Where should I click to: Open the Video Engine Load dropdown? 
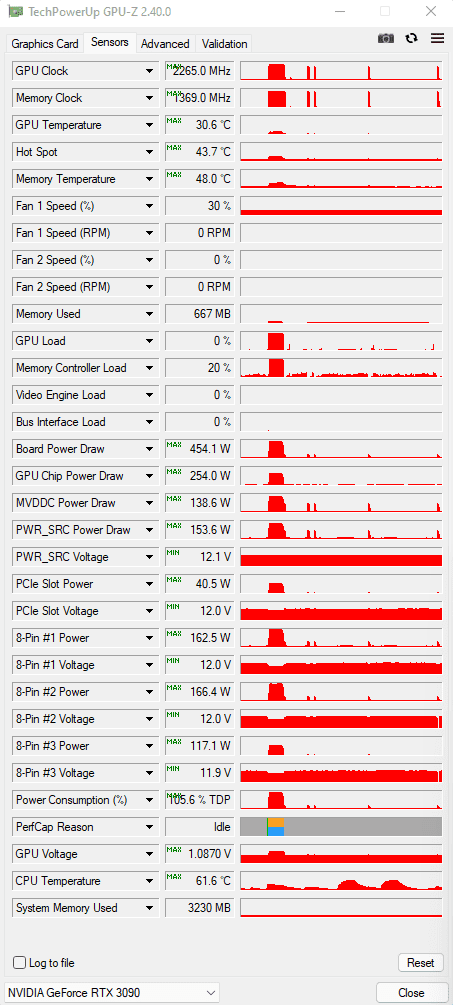[x=149, y=395]
